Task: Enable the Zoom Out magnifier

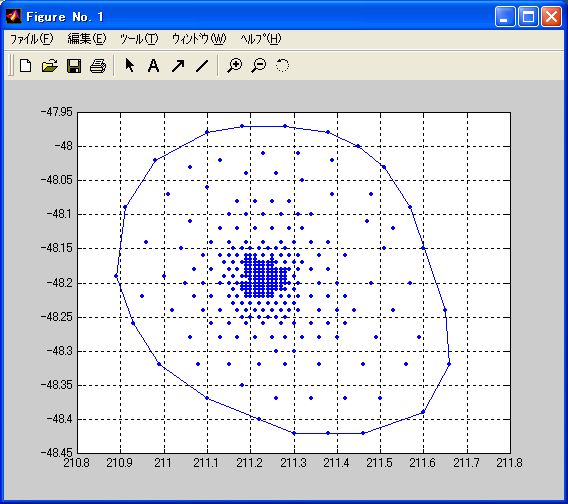Action: tap(259, 66)
